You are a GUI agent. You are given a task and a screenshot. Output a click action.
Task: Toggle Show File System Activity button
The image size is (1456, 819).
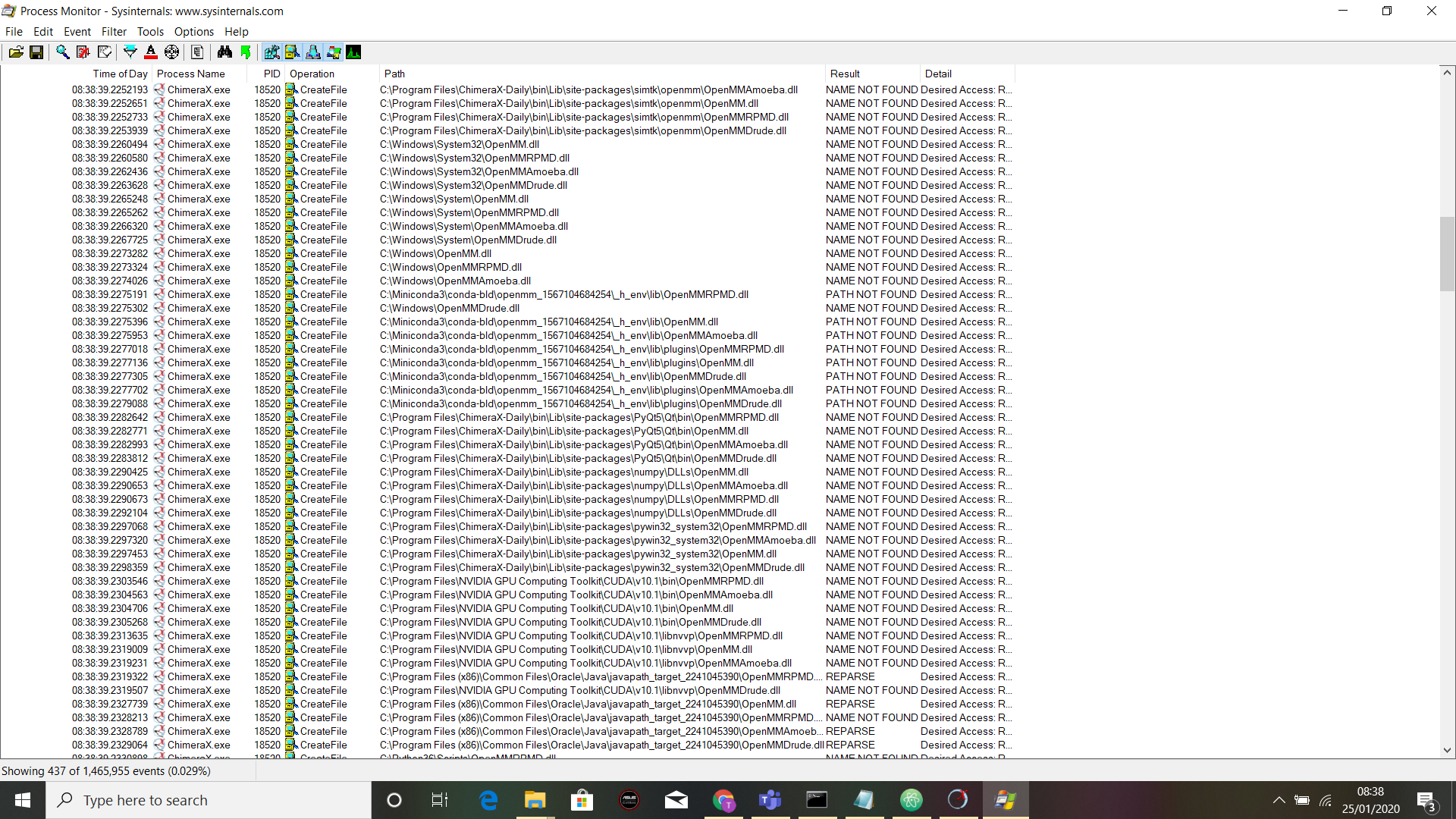click(x=292, y=52)
